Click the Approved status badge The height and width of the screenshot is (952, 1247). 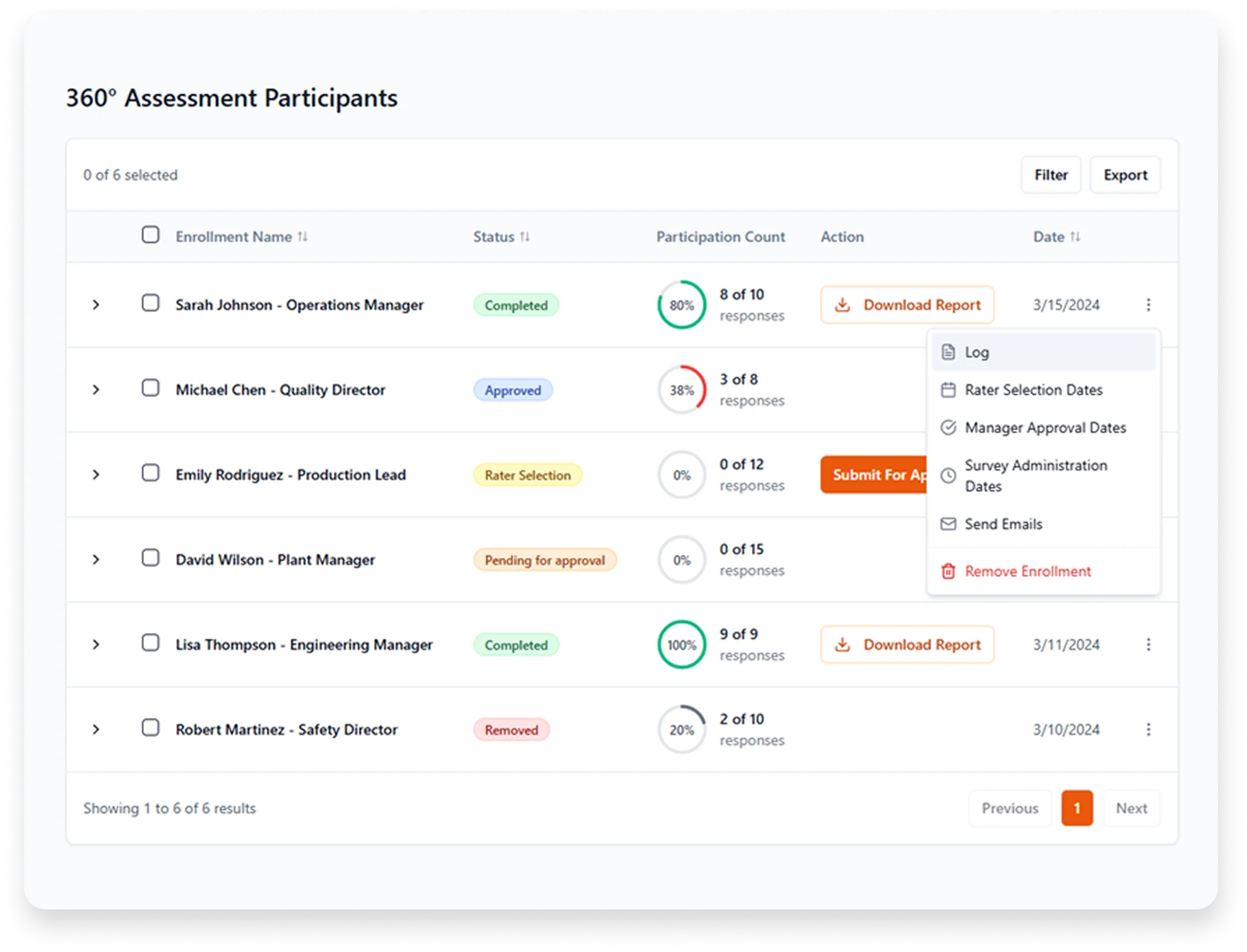point(513,390)
